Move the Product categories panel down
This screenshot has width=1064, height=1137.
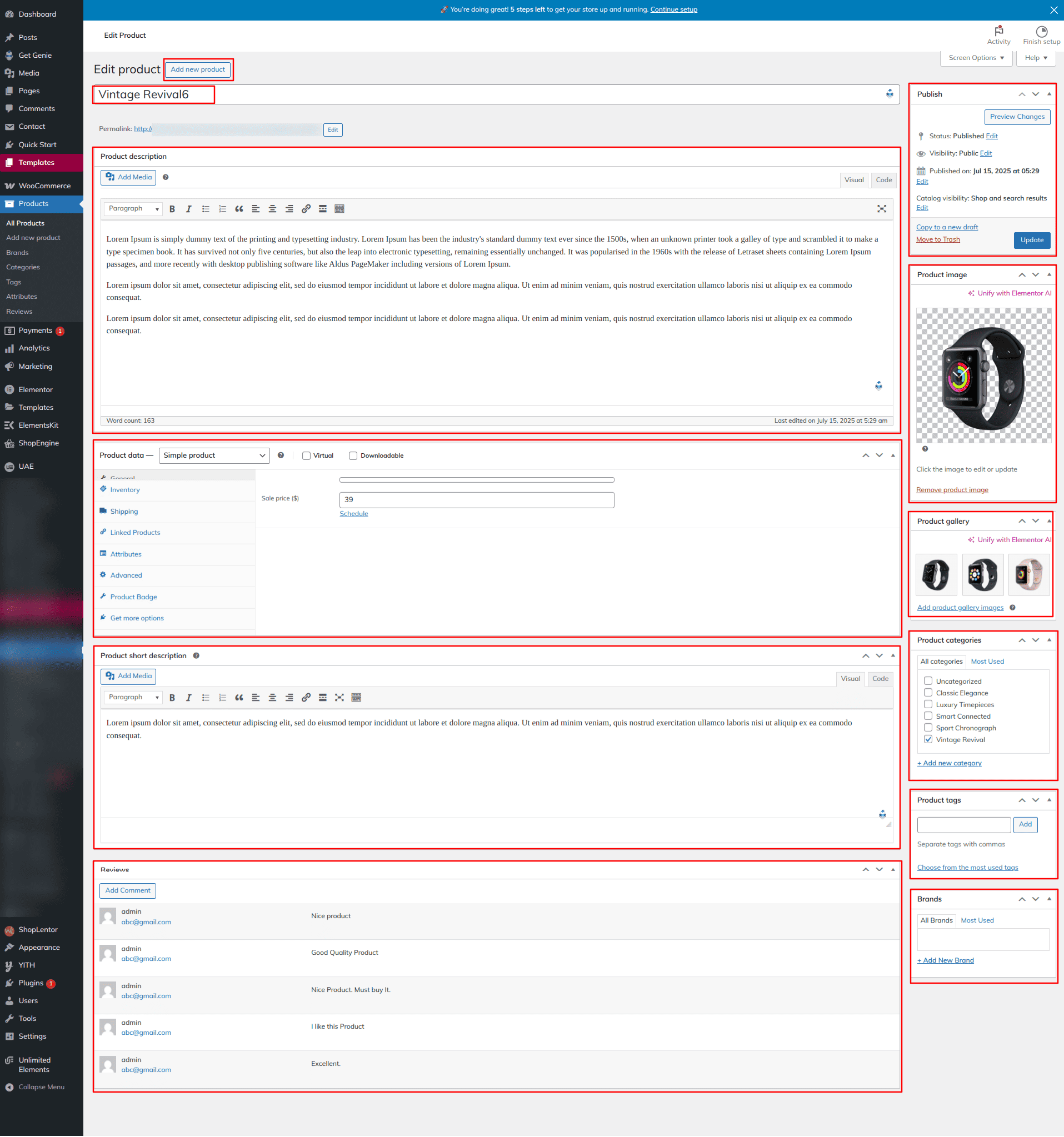click(x=1036, y=640)
